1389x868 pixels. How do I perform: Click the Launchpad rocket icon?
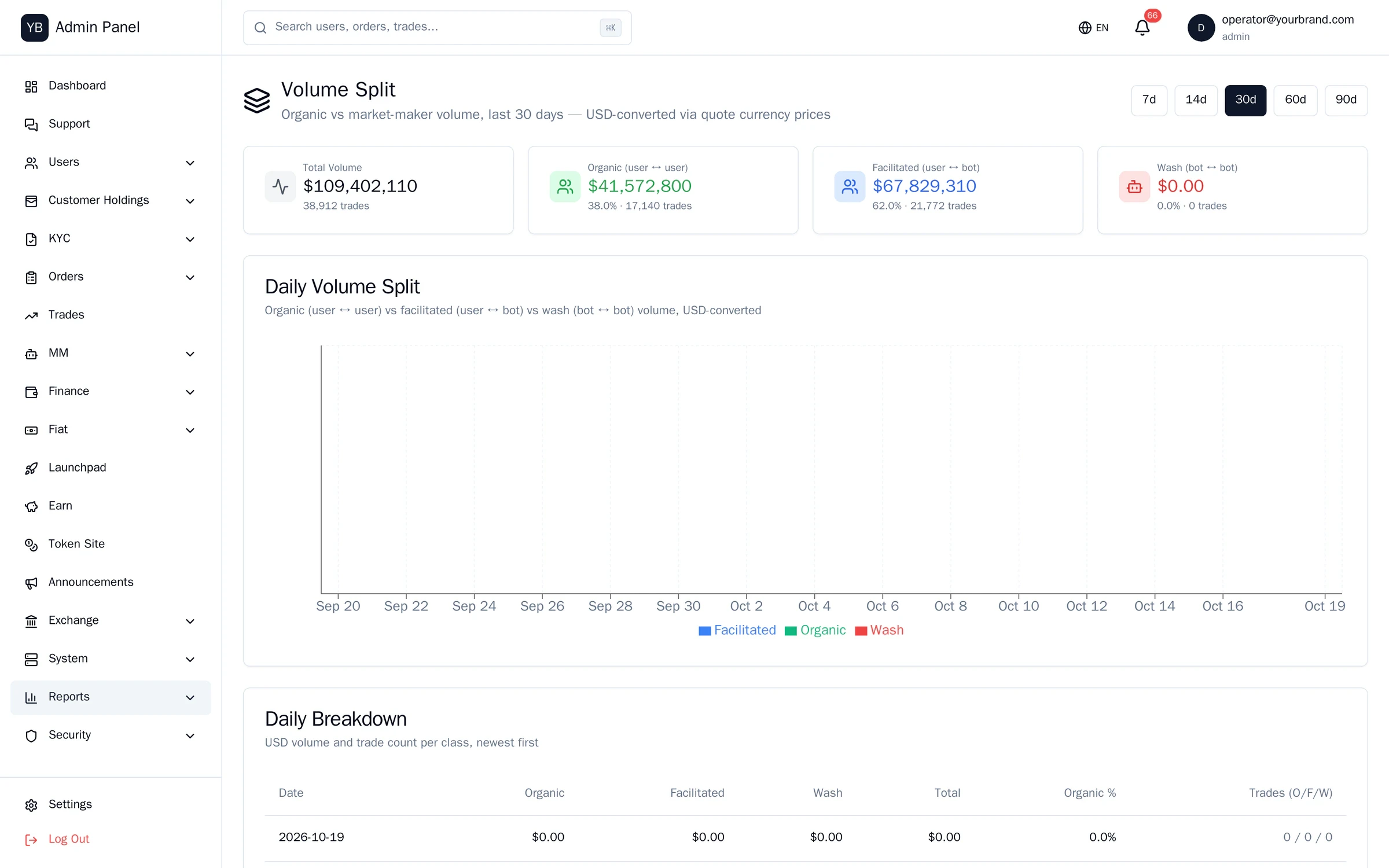31,468
